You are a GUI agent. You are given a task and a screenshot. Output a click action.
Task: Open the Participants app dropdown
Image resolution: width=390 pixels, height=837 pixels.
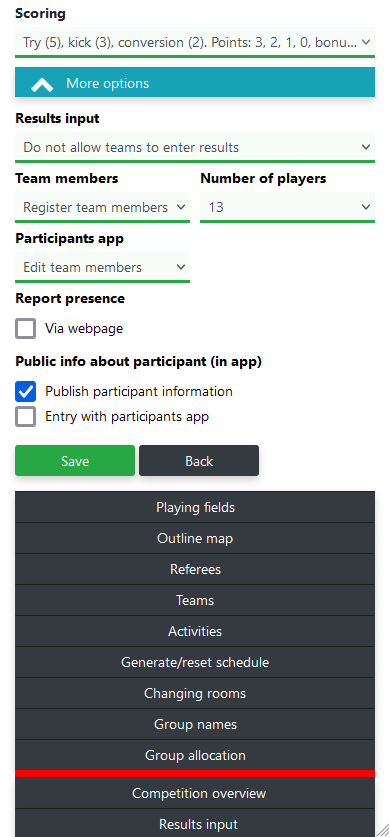[x=102, y=267]
